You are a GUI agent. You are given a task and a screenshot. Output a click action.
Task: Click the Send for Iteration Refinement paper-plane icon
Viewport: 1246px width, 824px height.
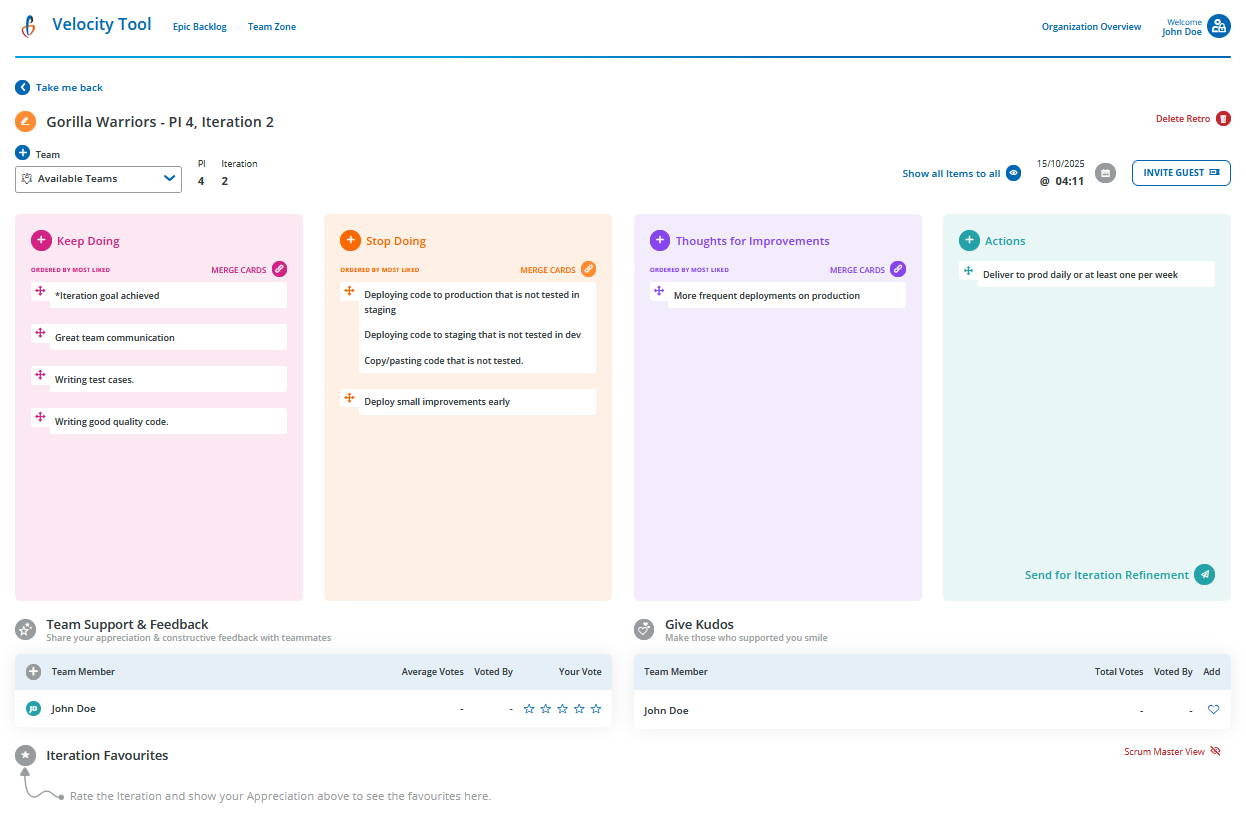(x=1205, y=574)
